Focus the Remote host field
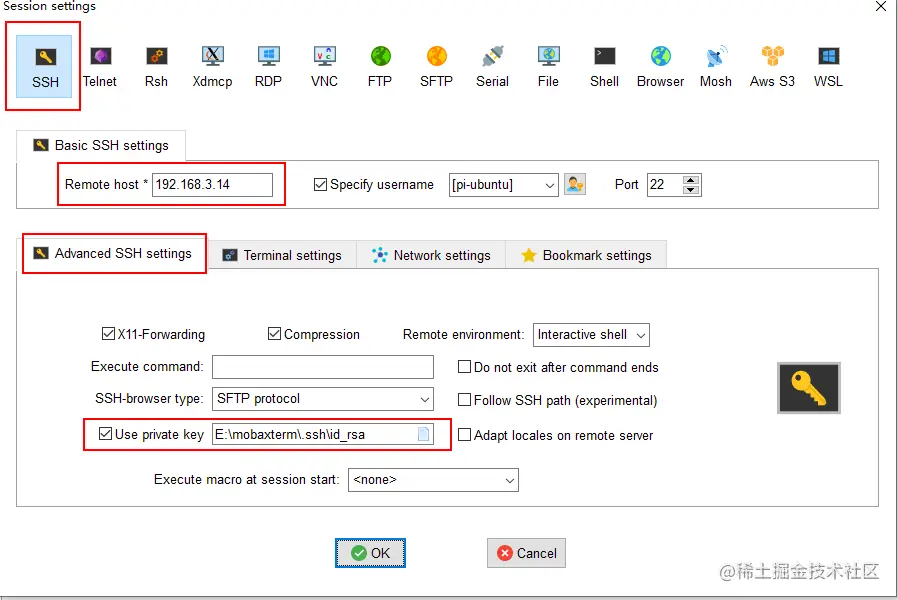The image size is (898, 600). point(212,184)
